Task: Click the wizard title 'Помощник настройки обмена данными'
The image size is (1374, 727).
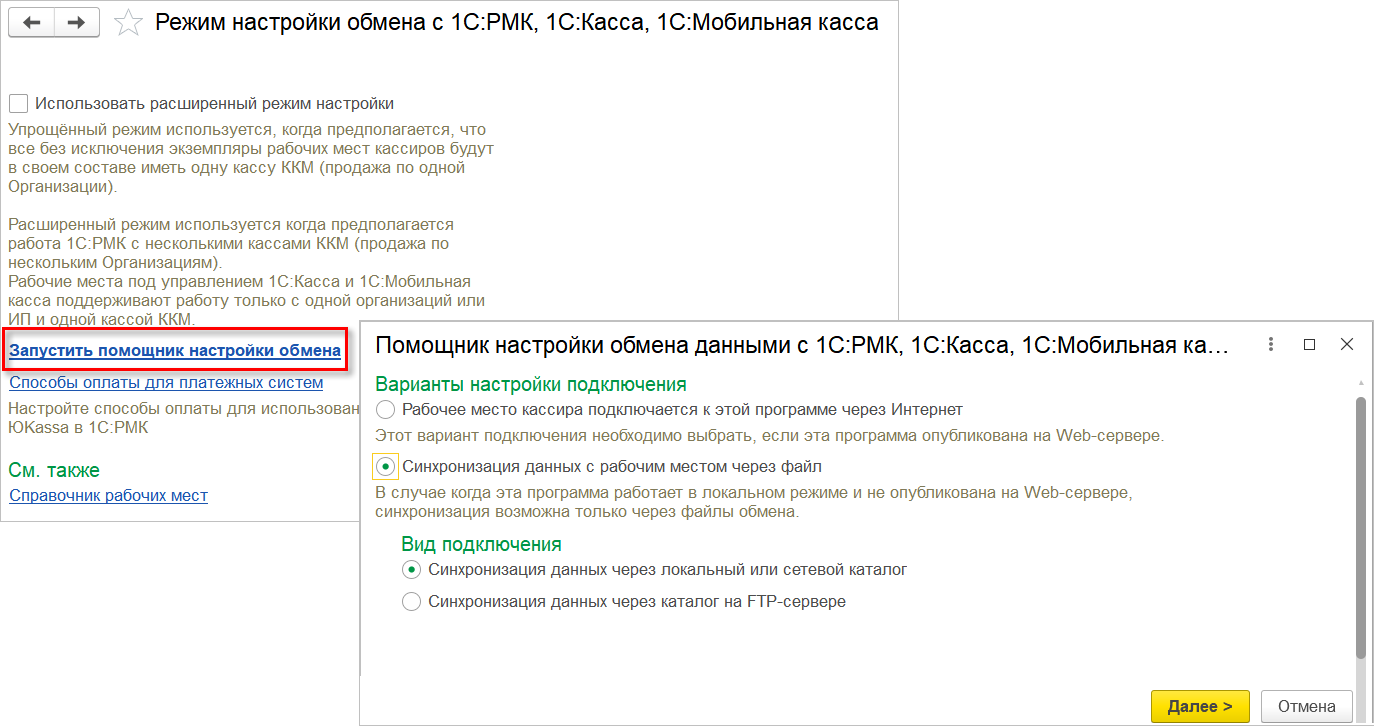Action: [x=802, y=346]
